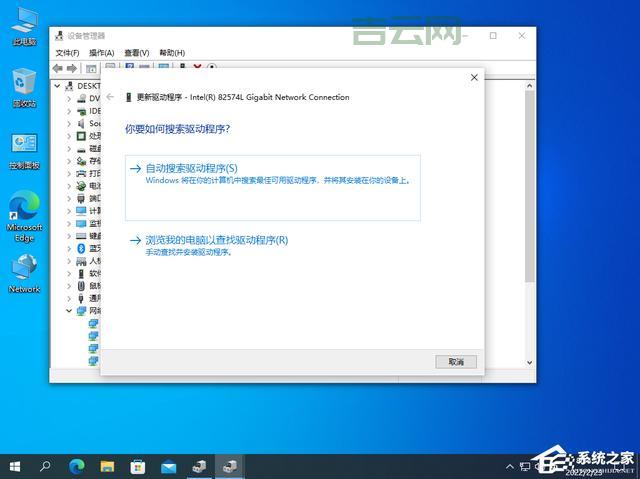
Task: Click the back arrow in update driver dialog
Action: (x=110, y=97)
